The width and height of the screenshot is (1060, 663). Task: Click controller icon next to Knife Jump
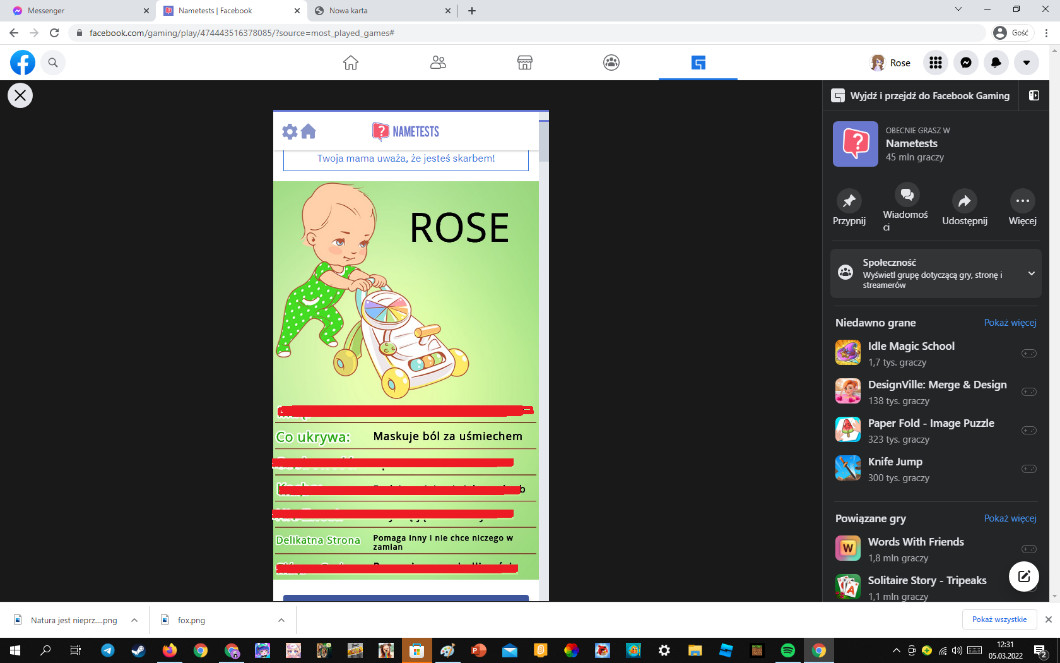pyautogui.click(x=1028, y=469)
